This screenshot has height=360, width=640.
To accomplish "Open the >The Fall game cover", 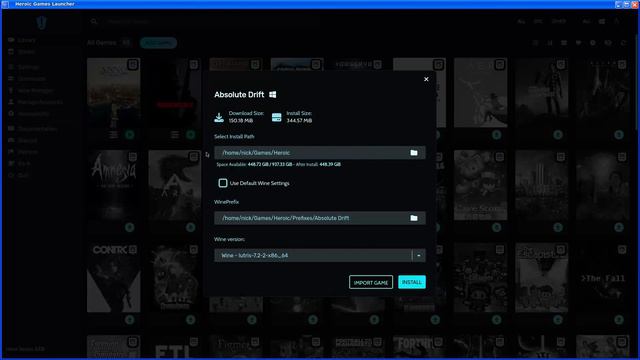I will pyautogui.click(x=602, y=278).
